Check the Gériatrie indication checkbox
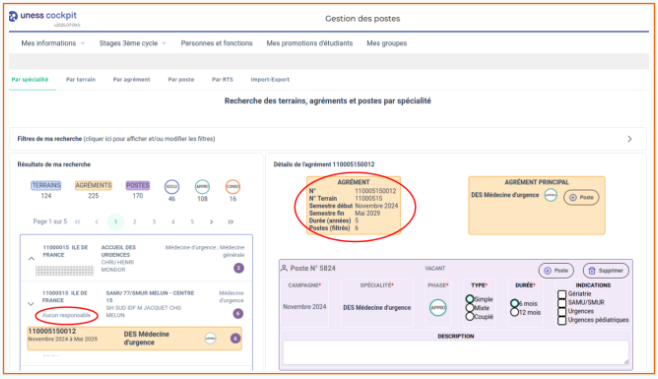The width and height of the screenshot is (658, 379). [562, 294]
